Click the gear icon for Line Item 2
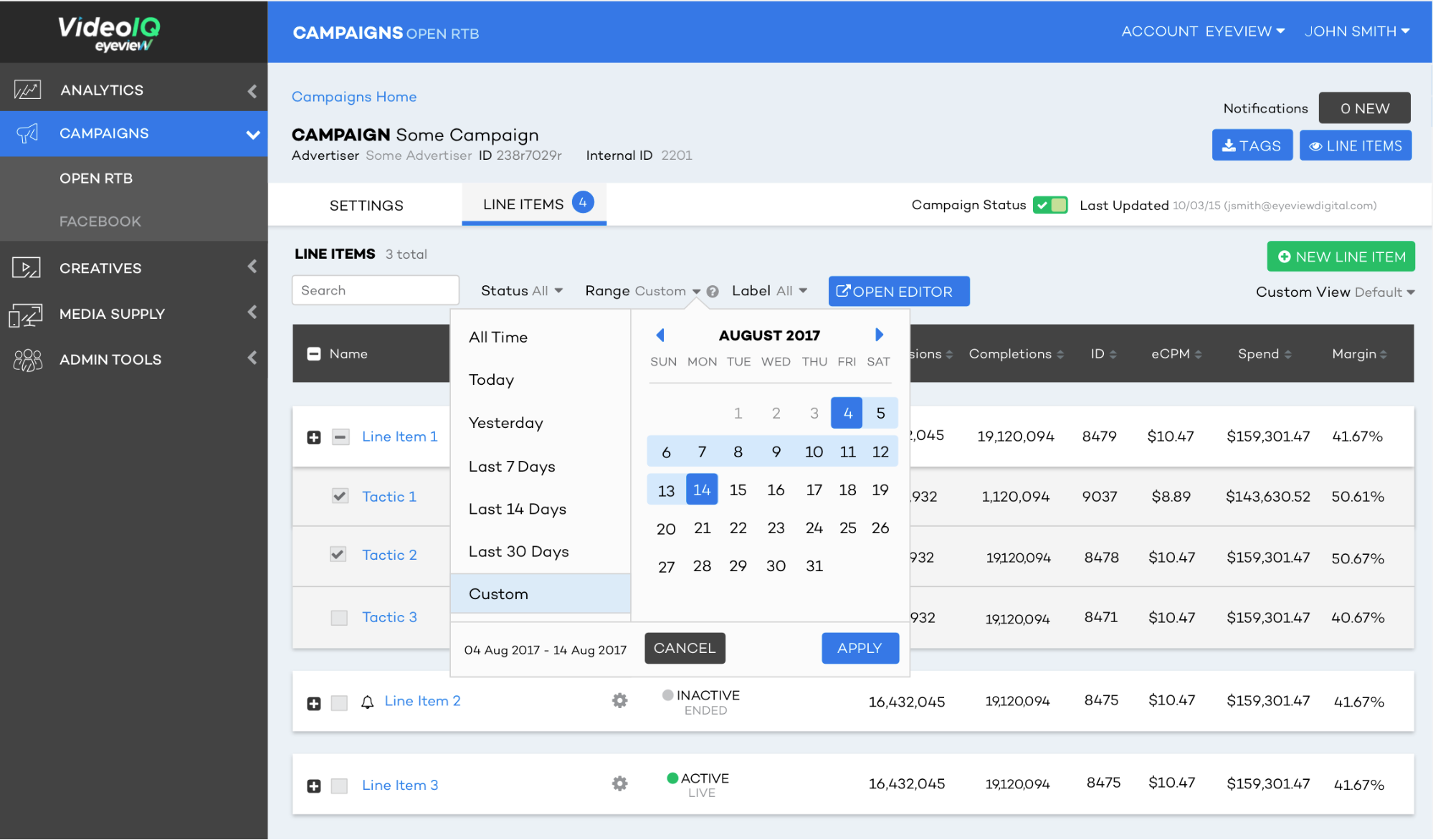The width and height of the screenshot is (1433, 840). point(619,701)
